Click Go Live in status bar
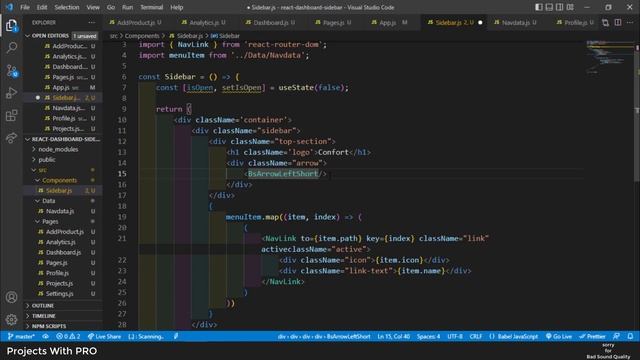This screenshot has height=360, width=640. click(x=559, y=336)
